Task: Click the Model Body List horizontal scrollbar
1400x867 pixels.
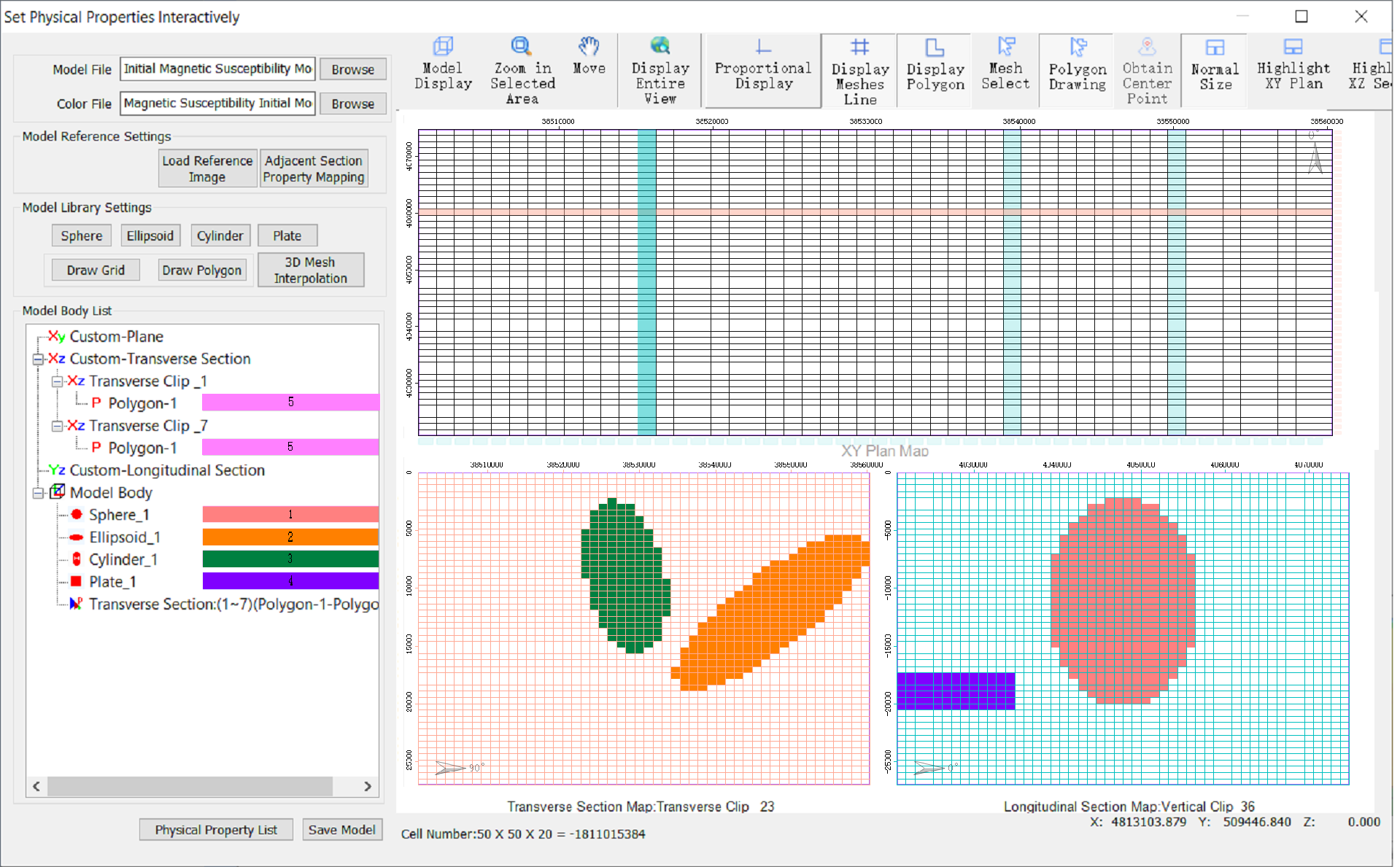Action: pos(190,786)
